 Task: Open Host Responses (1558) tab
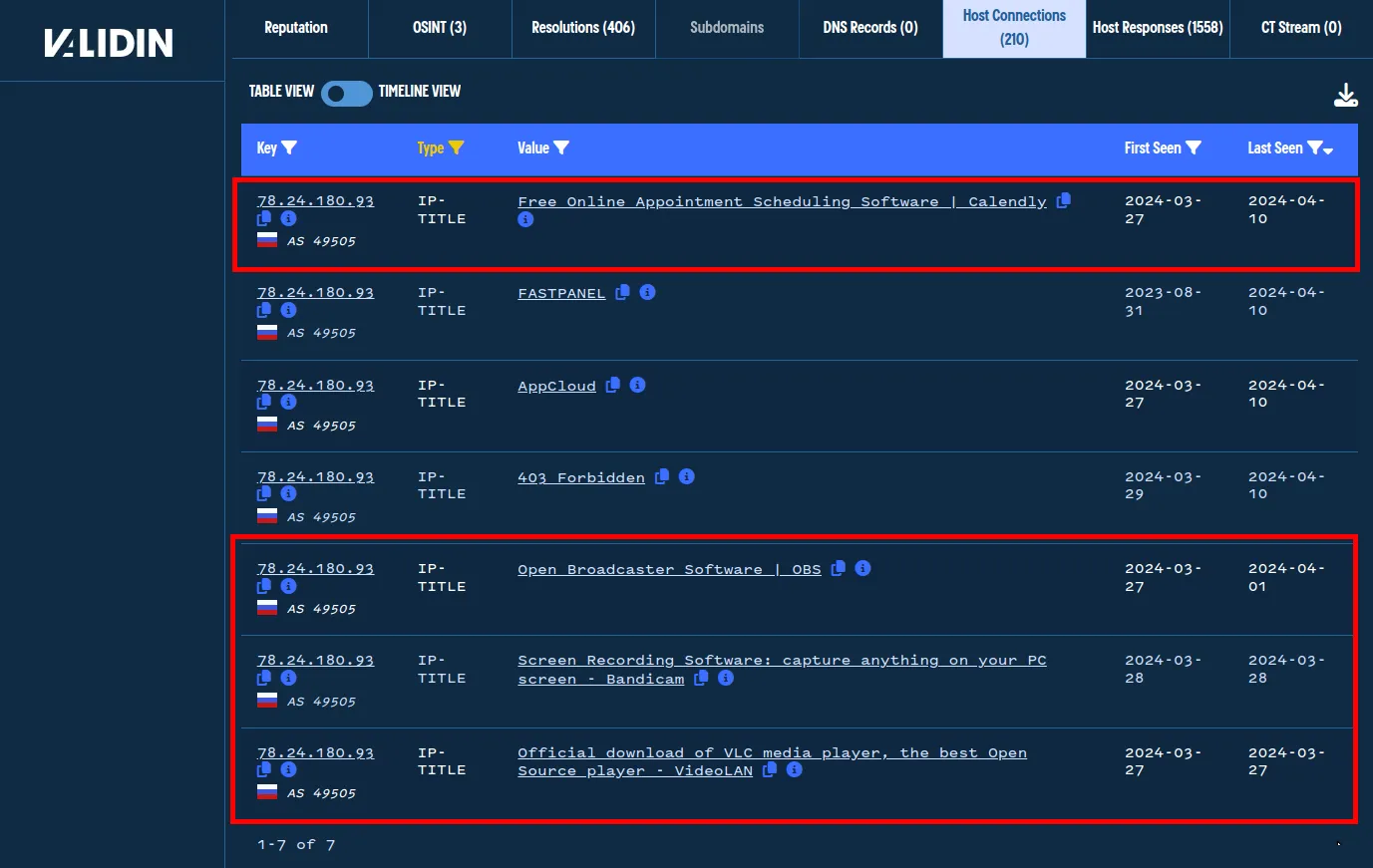(x=1158, y=28)
